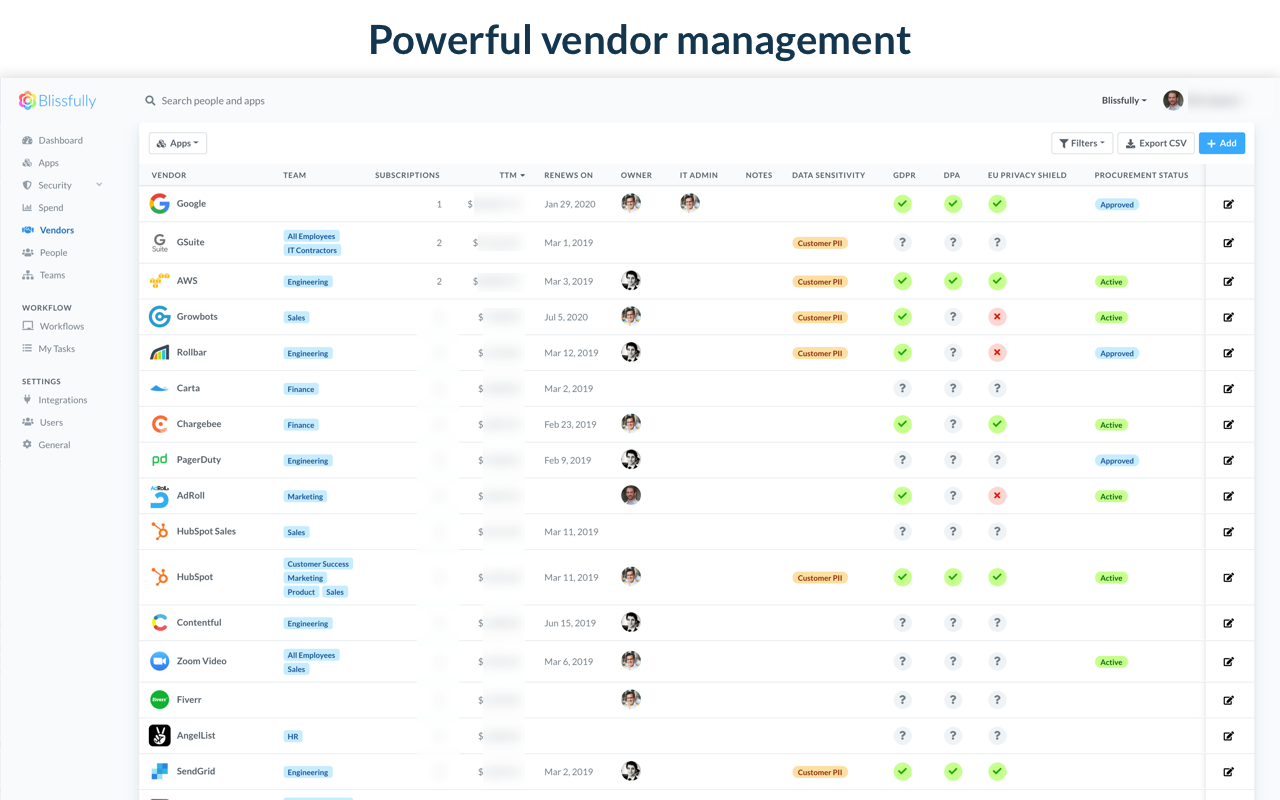
Task: Open General settings
Action: [46, 445]
